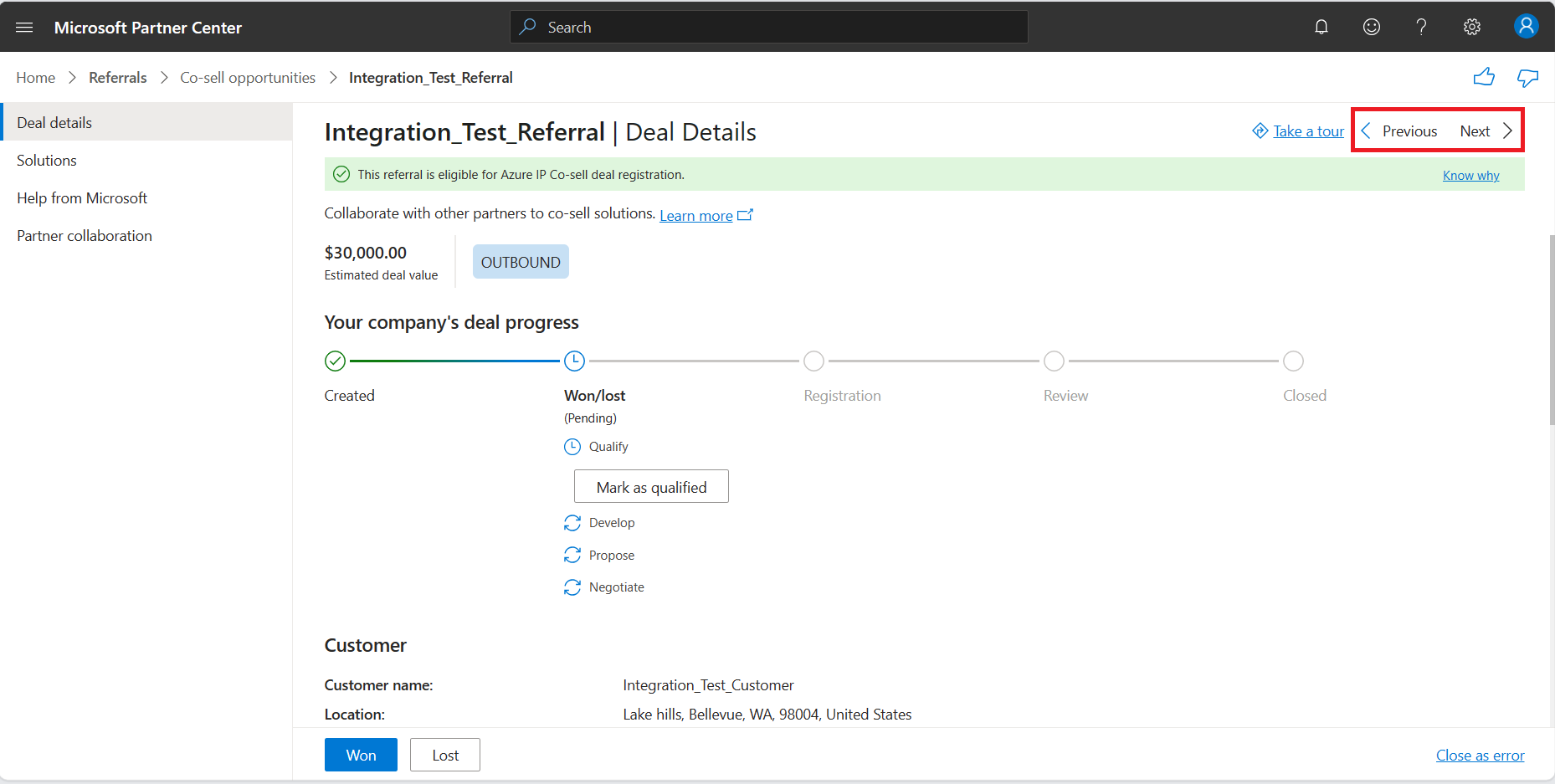The width and height of the screenshot is (1555, 784).
Task: Open the hamburger navigation menu
Action: 24,28
